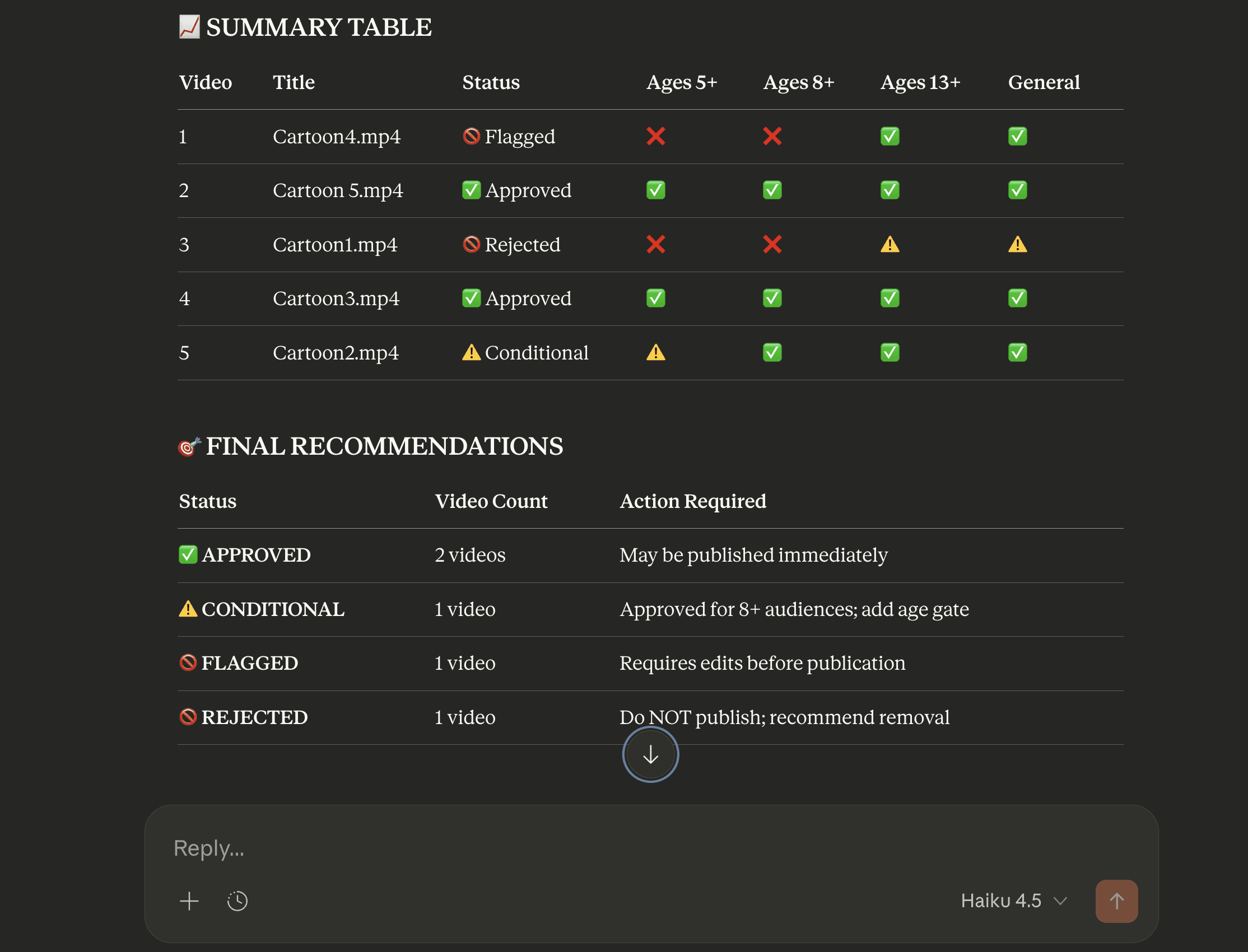
Task: Open the Haiku 4.5 model selector
Action: [x=1002, y=900]
